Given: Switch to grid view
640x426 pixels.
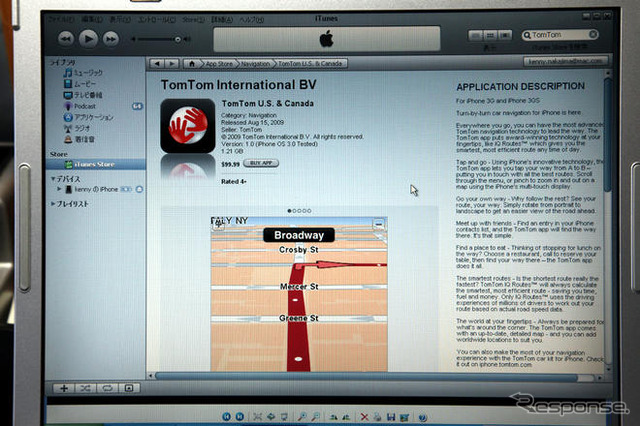Looking at the screenshot, I should pos(490,36).
